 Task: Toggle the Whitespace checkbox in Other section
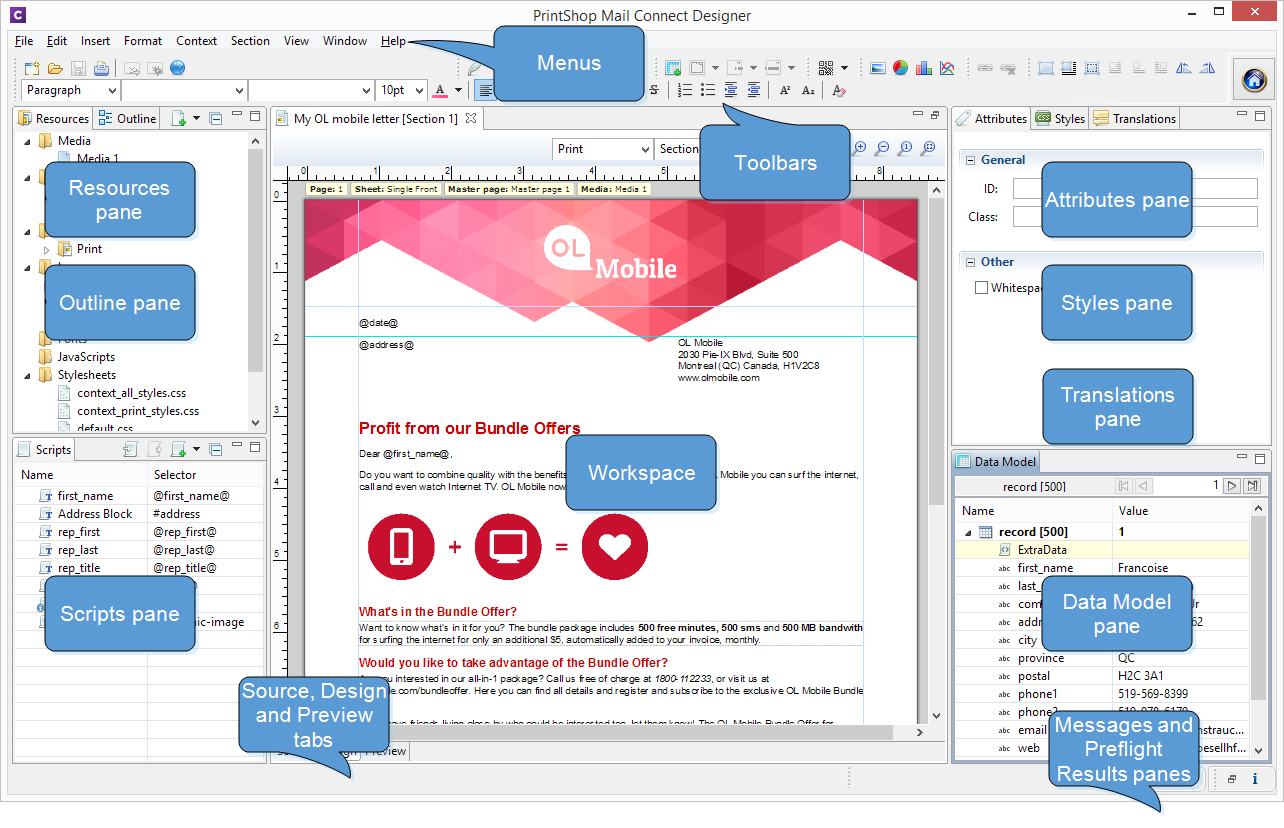pyautogui.click(x=981, y=288)
